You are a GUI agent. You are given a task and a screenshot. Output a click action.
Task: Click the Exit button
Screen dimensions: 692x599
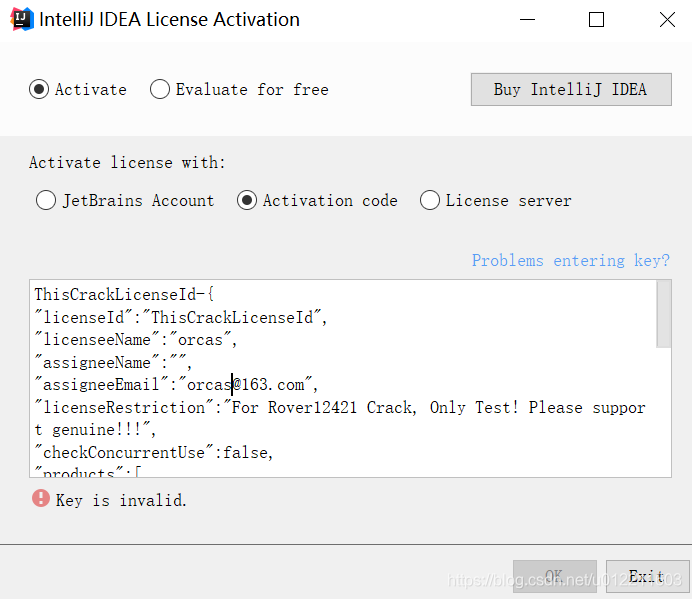[647, 576]
